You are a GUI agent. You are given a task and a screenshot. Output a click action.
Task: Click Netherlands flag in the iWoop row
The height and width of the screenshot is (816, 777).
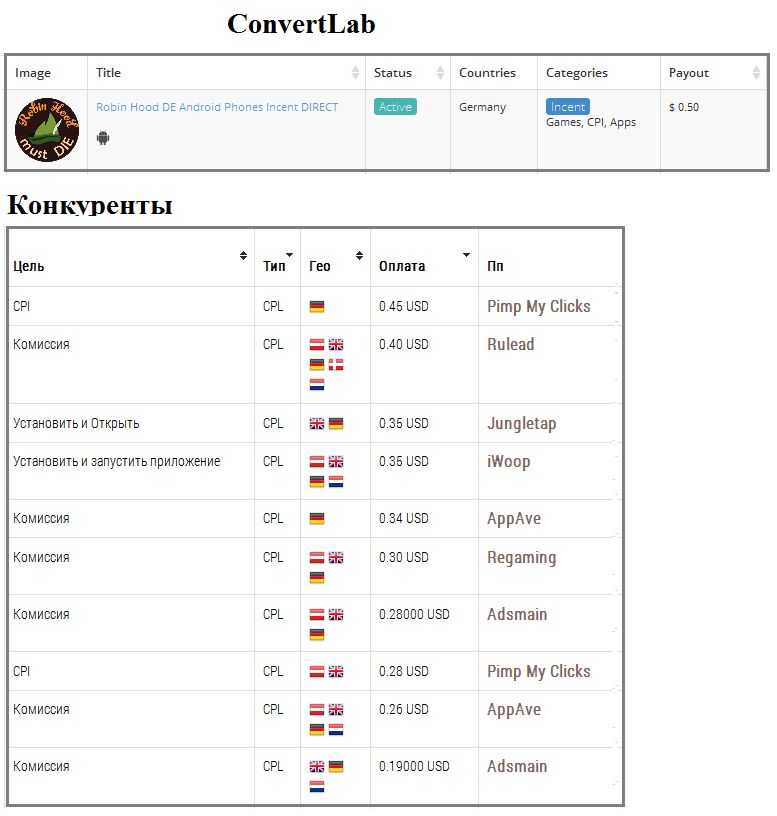[x=336, y=481]
